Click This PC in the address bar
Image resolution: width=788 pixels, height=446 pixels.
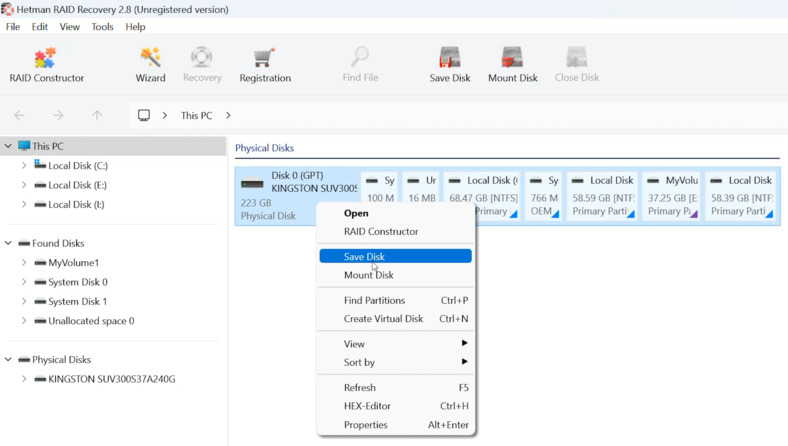point(196,116)
